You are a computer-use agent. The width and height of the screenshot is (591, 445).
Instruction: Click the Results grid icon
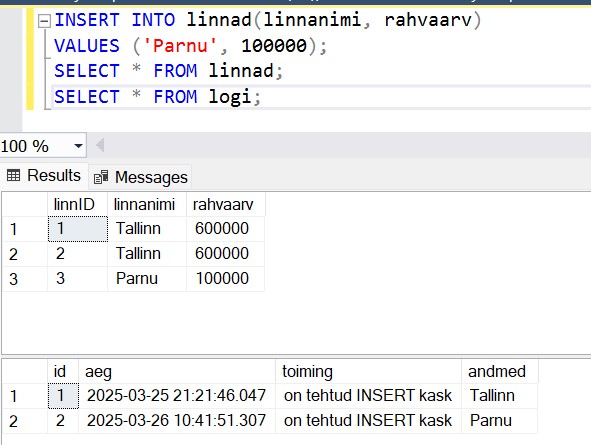click(x=14, y=176)
